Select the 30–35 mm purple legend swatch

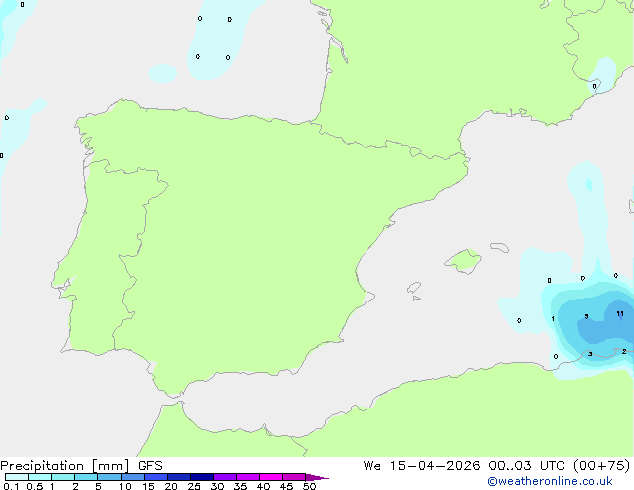(x=225, y=477)
